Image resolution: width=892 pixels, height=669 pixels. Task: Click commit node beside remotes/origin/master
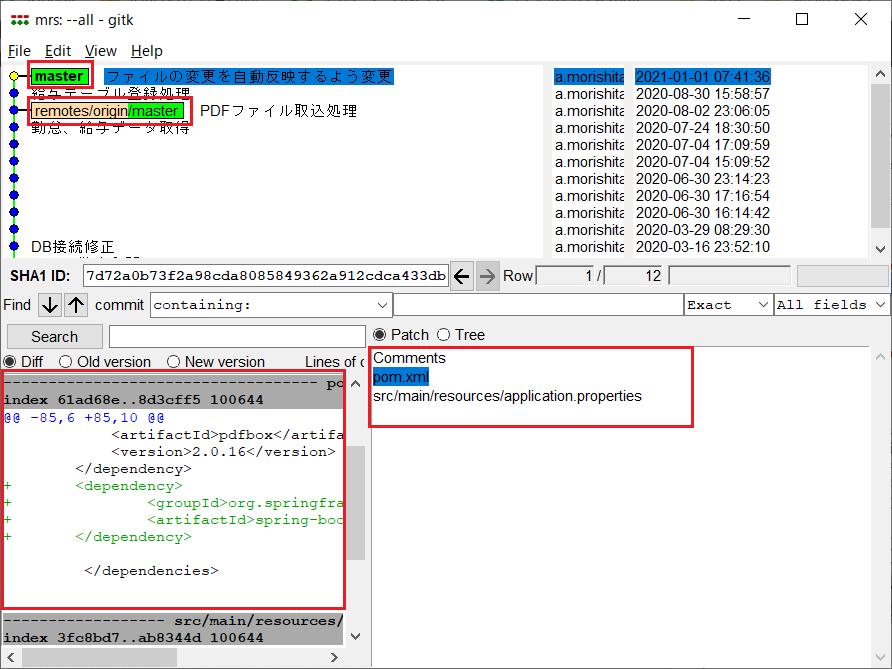pyautogui.click(x=14, y=110)
